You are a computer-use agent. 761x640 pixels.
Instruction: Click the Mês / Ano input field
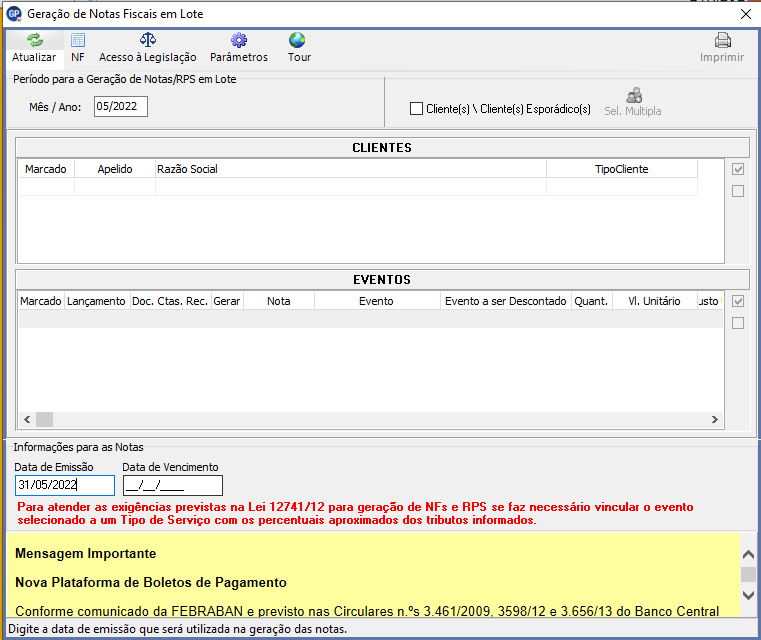[120, 107]
